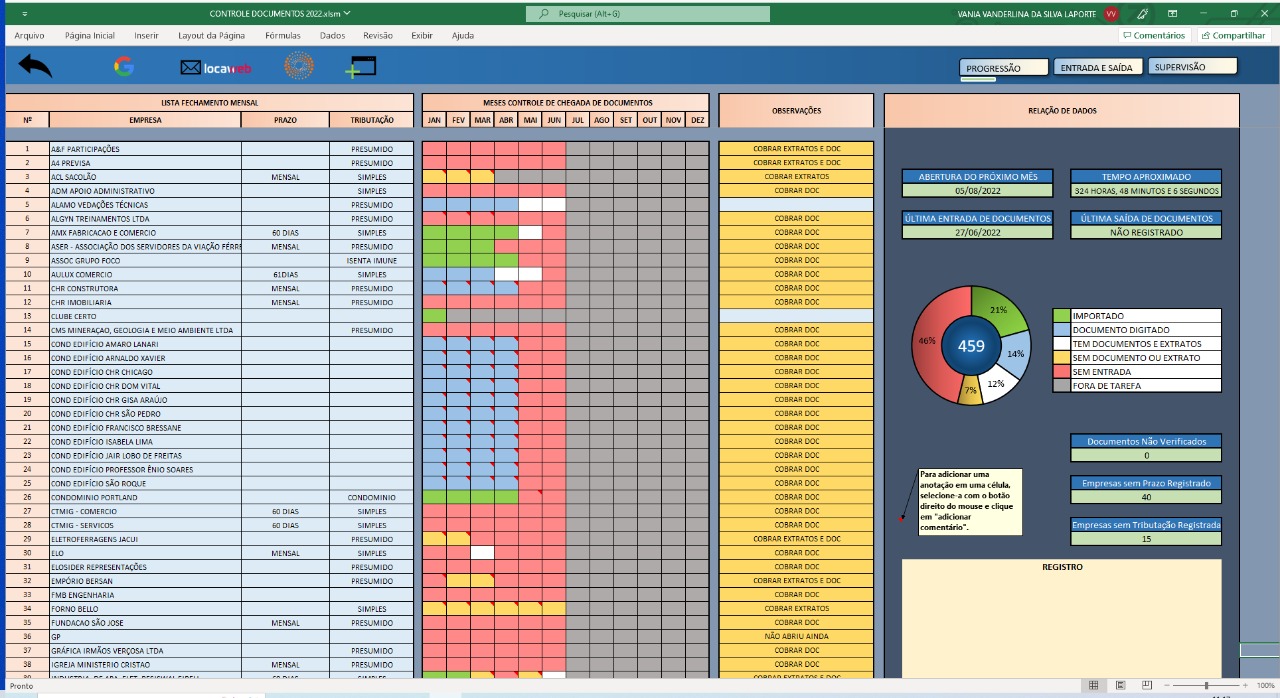1280x698 pixels.
Task: Switch to Page Layout view in status bar
Action: pyautogui.click(x=1121, y=685)
